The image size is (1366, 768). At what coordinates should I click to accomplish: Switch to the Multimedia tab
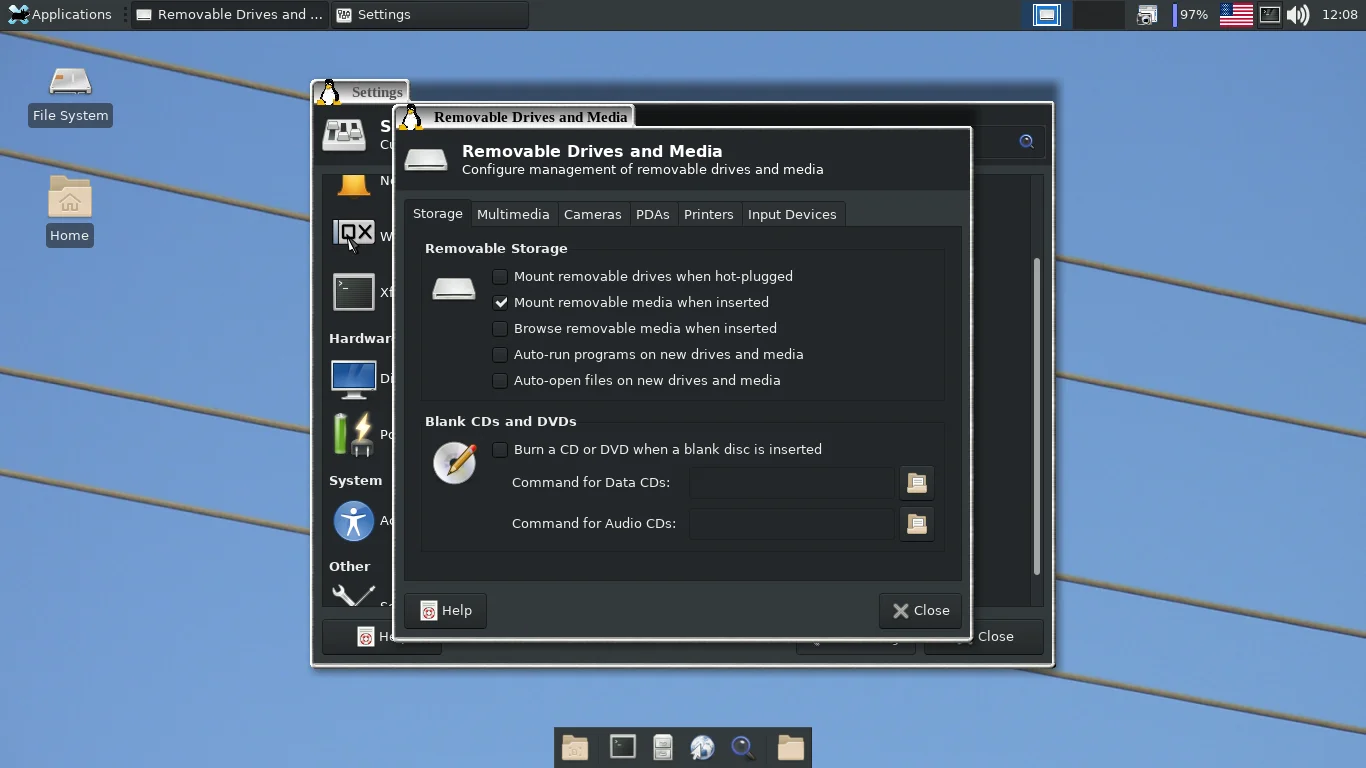coord(513,214)
